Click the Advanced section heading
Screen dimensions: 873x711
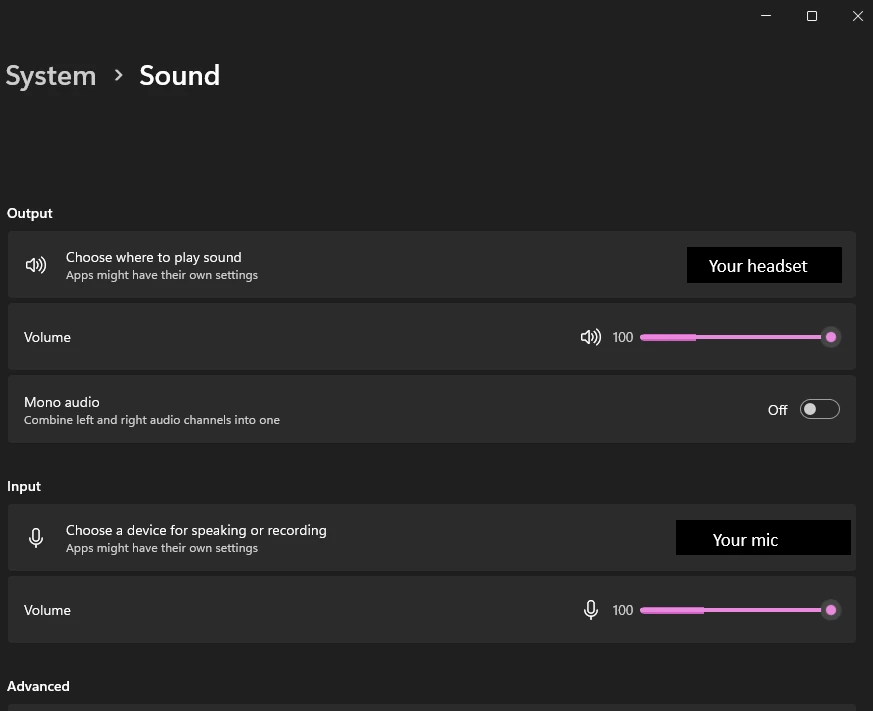point(38,686)
